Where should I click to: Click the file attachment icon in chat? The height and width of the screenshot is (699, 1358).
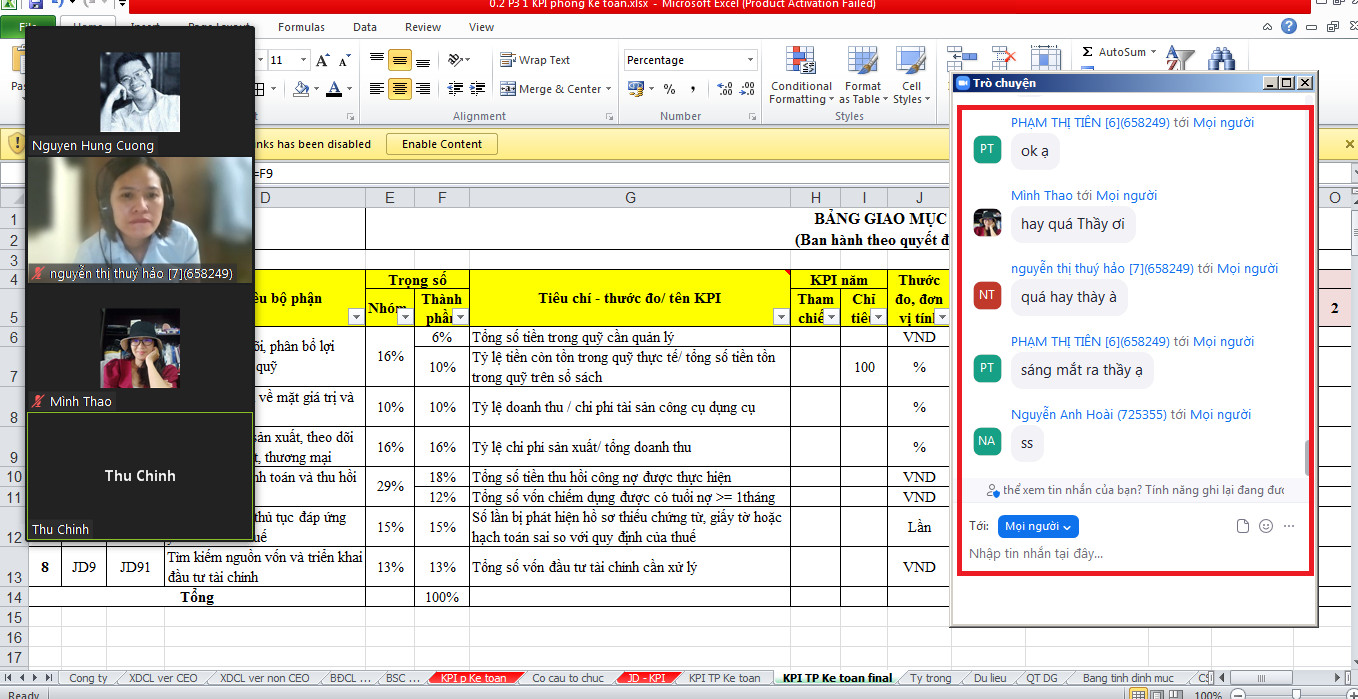pyautogui.click(x=1243, y=526)
